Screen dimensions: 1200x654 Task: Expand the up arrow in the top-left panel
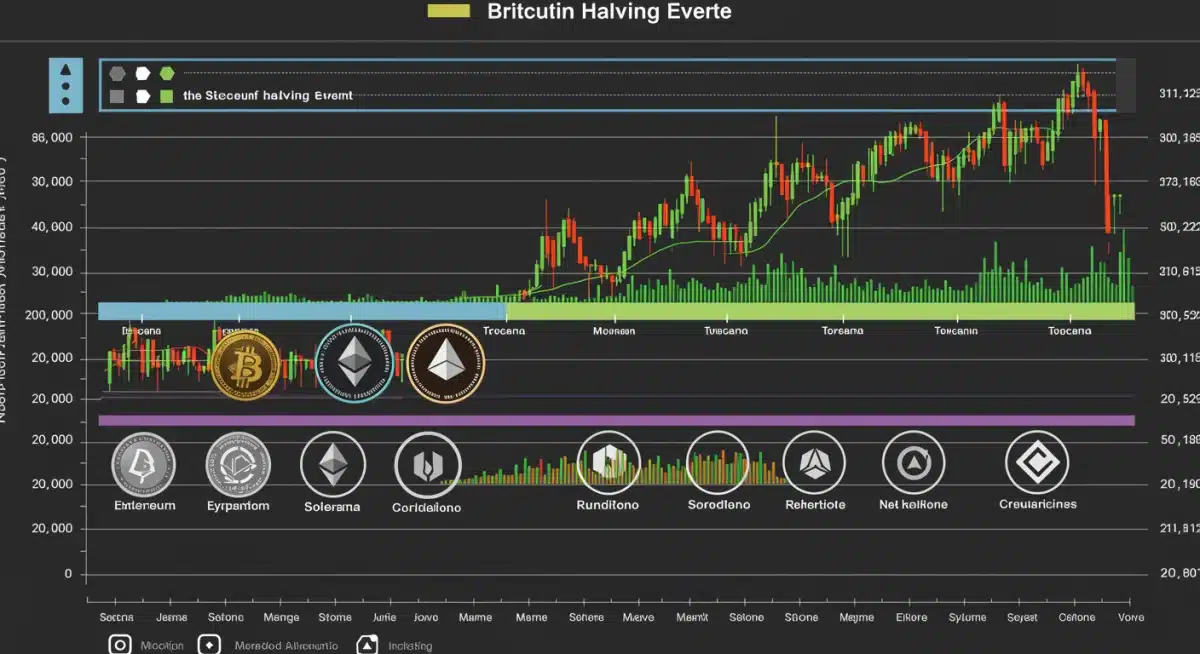click(x=64, y=68)
